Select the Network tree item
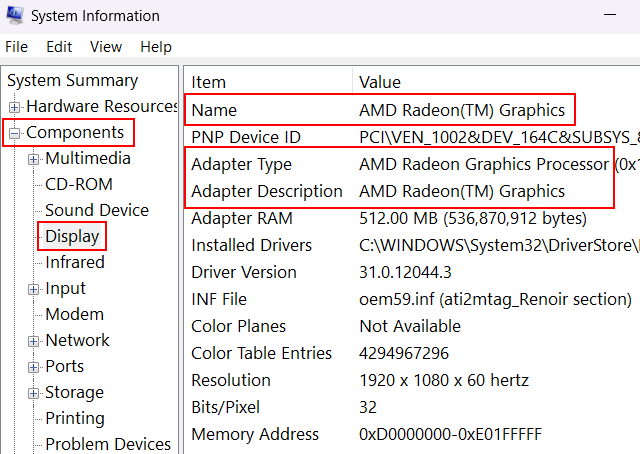This screenshot has height=454, width=640. pos(78,340)
